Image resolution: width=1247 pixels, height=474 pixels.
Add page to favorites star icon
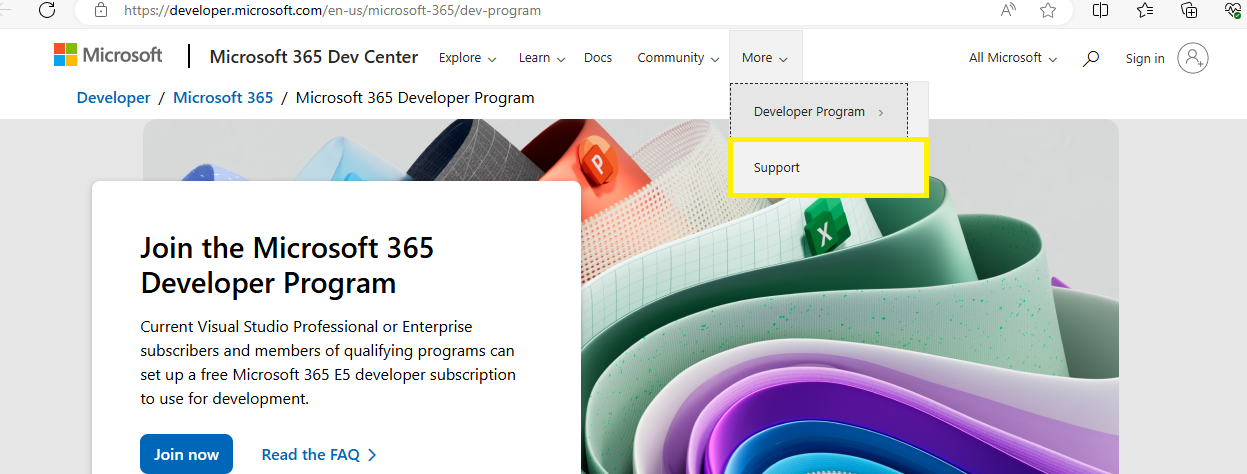point(1048,10)
